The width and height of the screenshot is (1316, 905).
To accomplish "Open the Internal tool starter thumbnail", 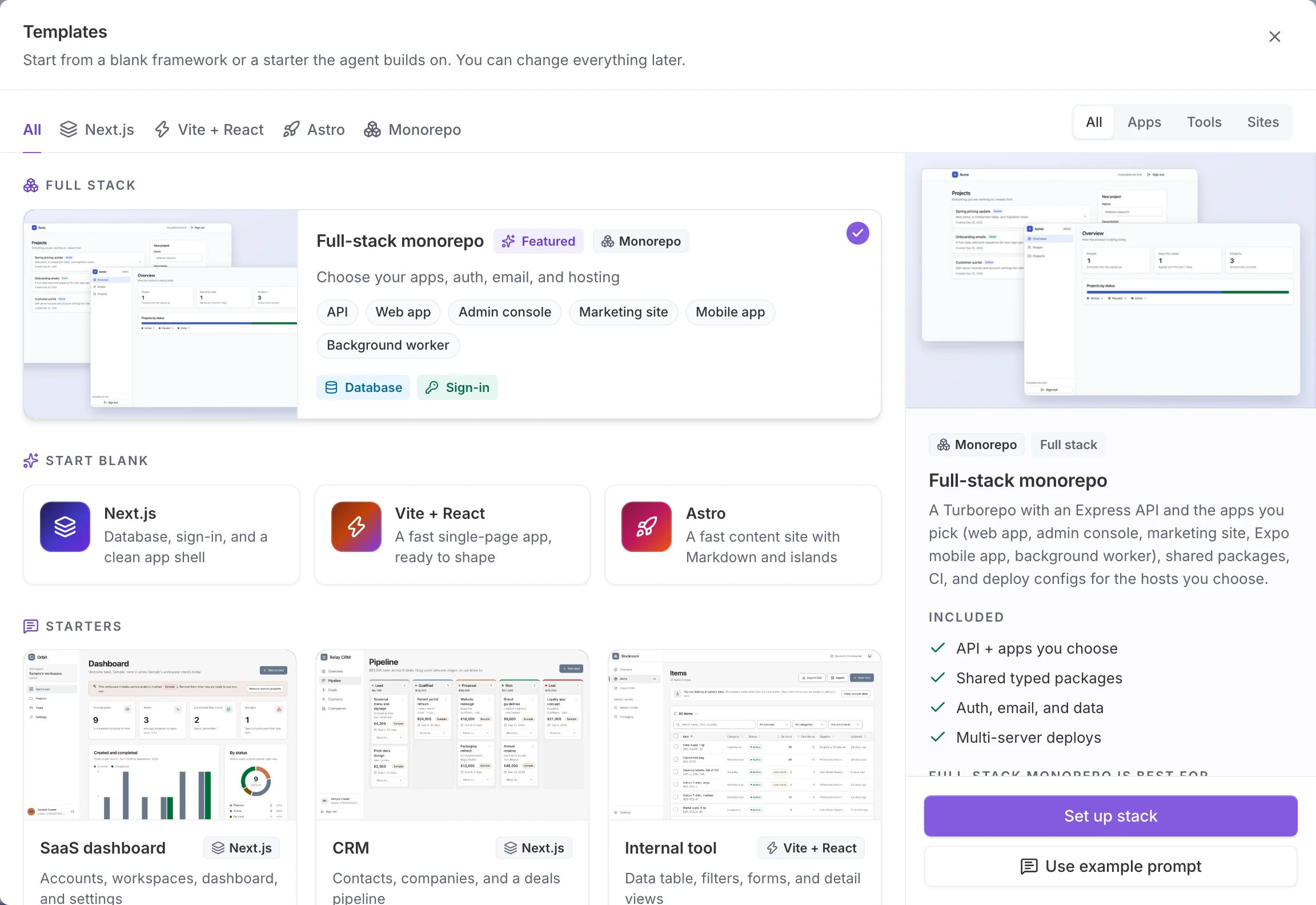I will (x=745, y=735).
